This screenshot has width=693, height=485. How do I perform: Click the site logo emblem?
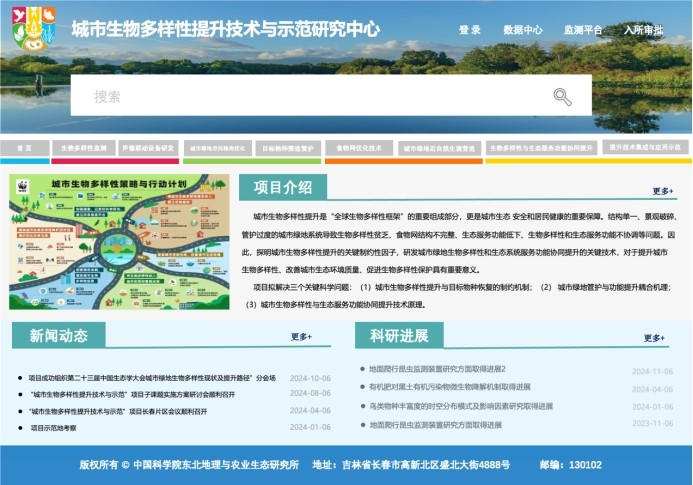[34, 28]
